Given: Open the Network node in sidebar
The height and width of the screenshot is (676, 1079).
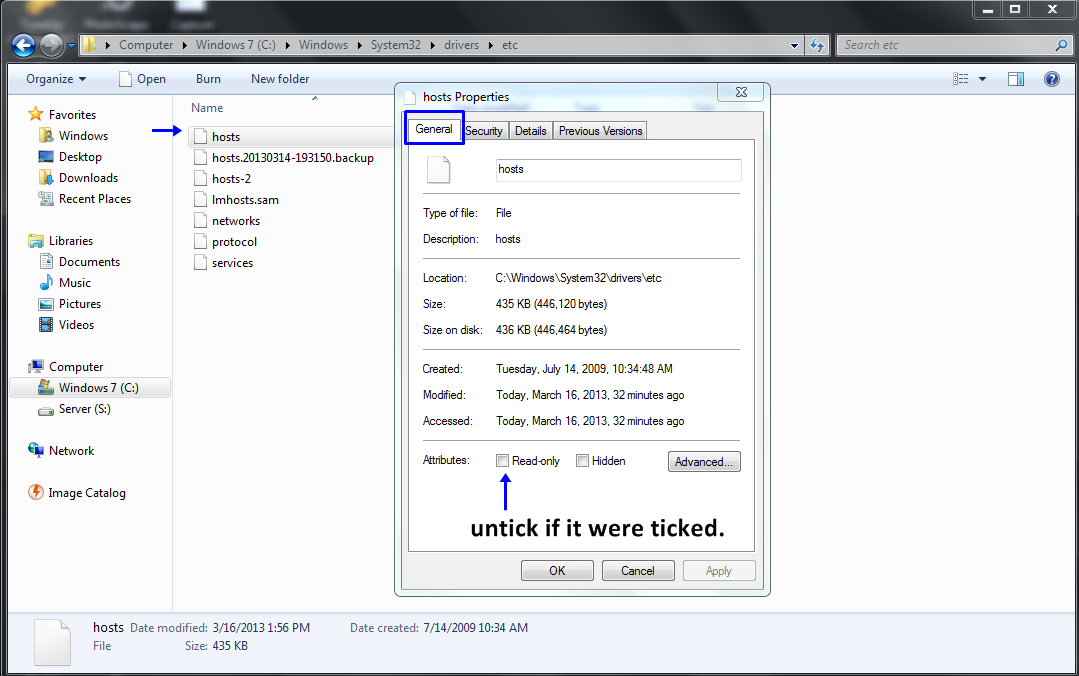Looking at the screenshot, I should coord(70,451).
